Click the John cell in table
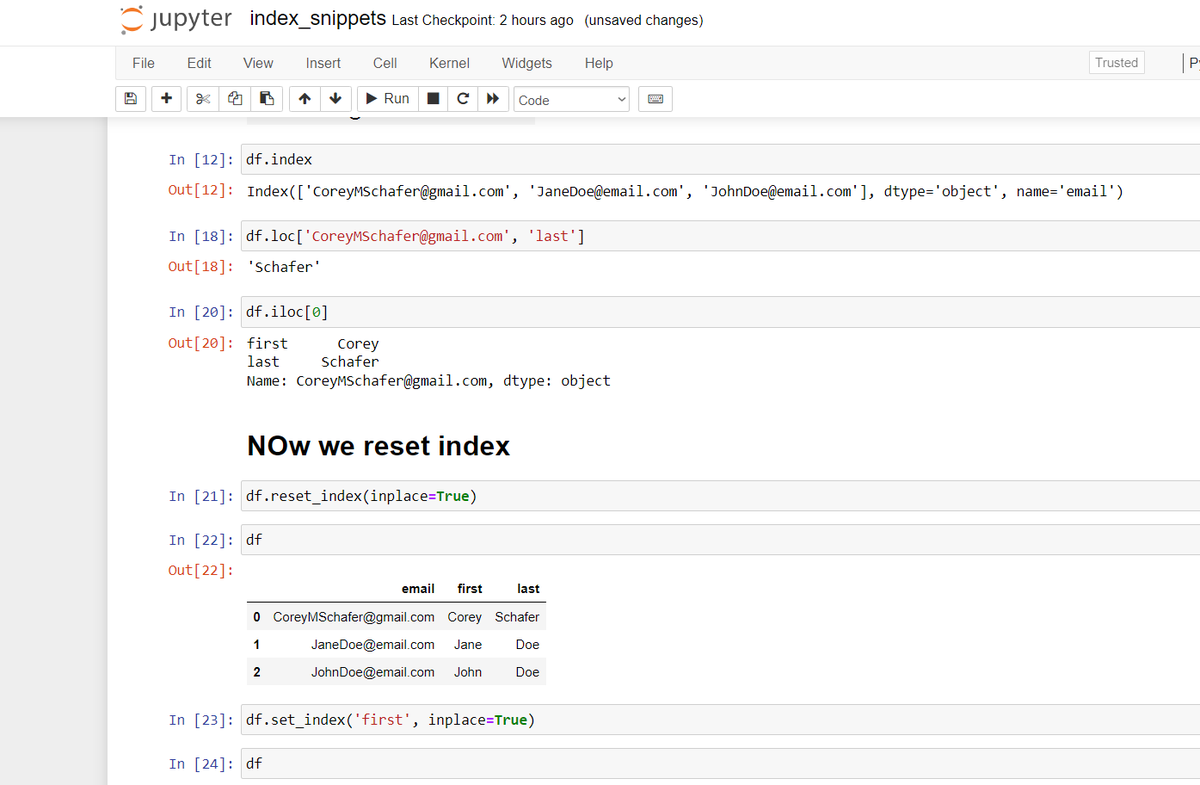The width and height of the screenshot is (1200, 785). (x=468, y=673)
